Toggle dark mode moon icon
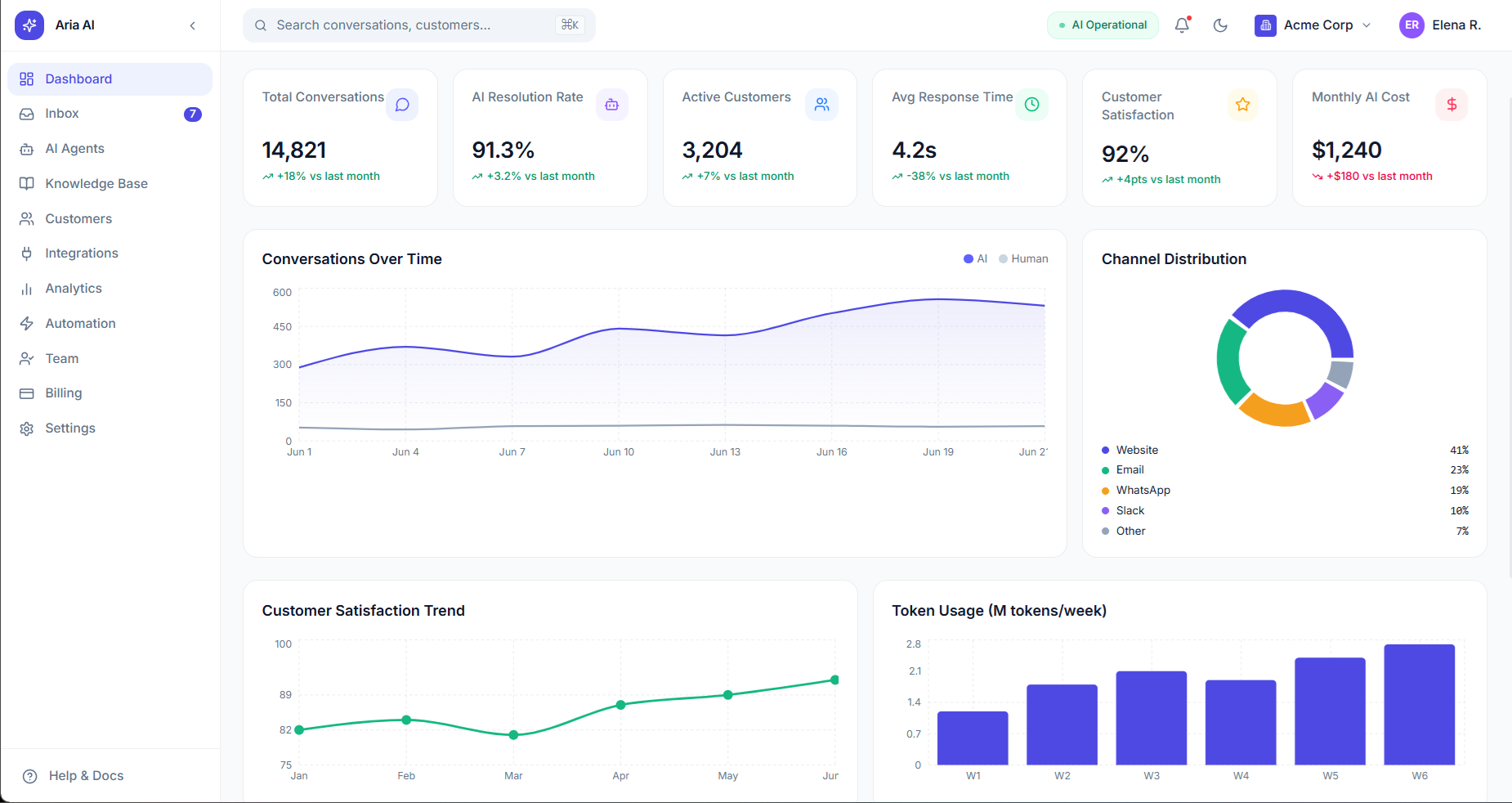 [x=1220, y=25]
